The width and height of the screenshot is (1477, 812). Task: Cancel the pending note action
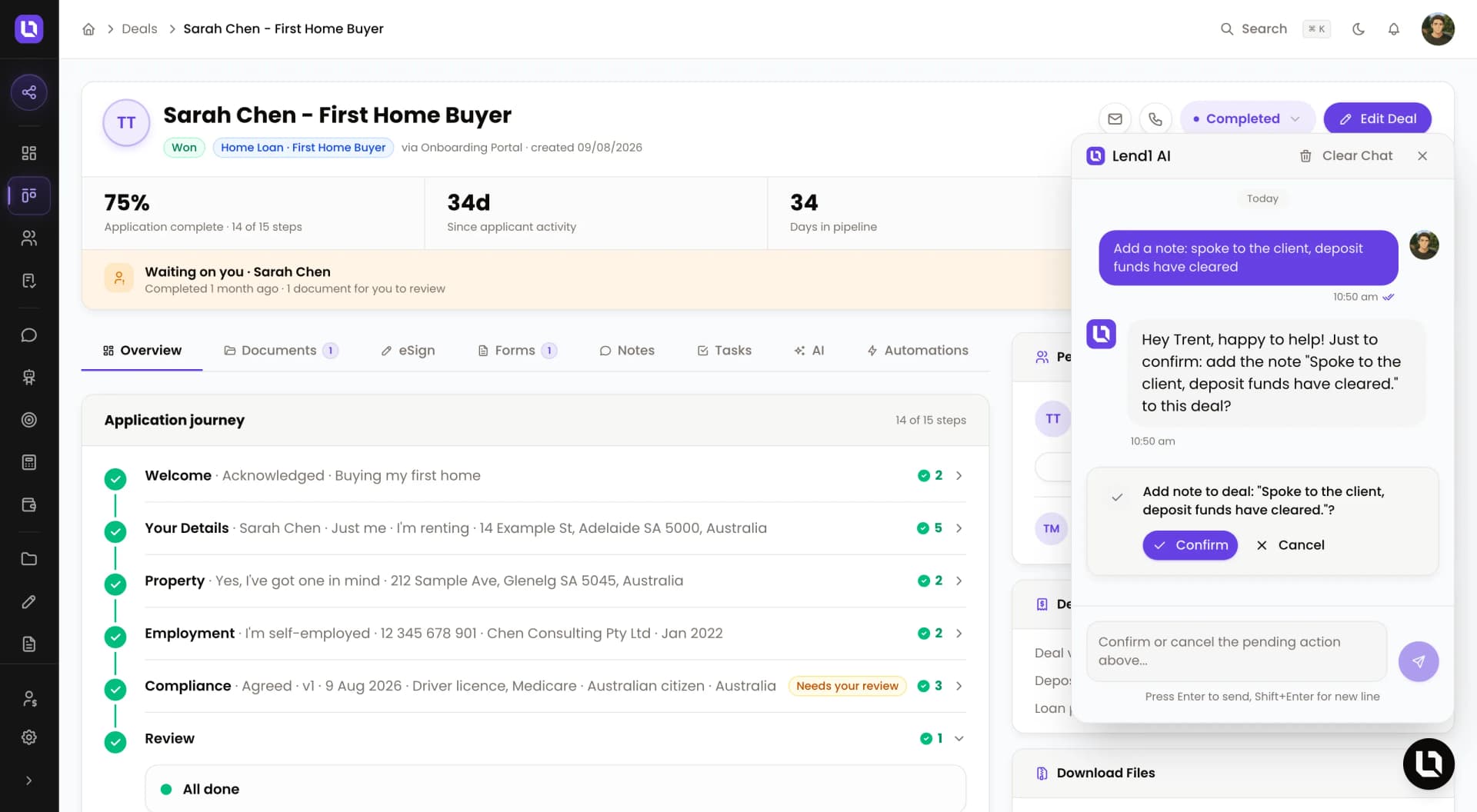tap(1290, 545)
